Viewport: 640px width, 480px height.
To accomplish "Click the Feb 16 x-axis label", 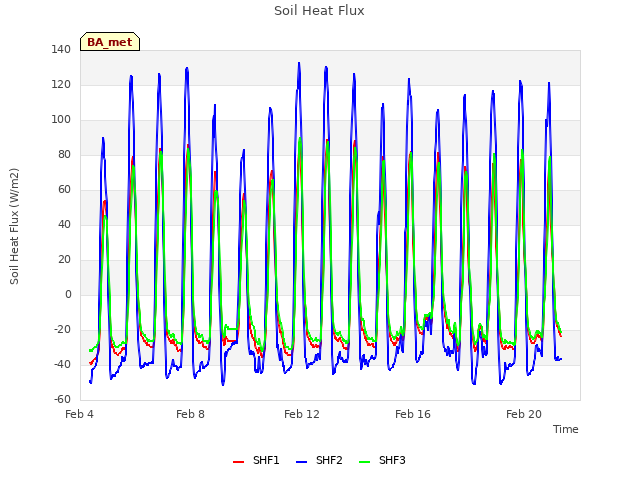I will click(413, 414).
